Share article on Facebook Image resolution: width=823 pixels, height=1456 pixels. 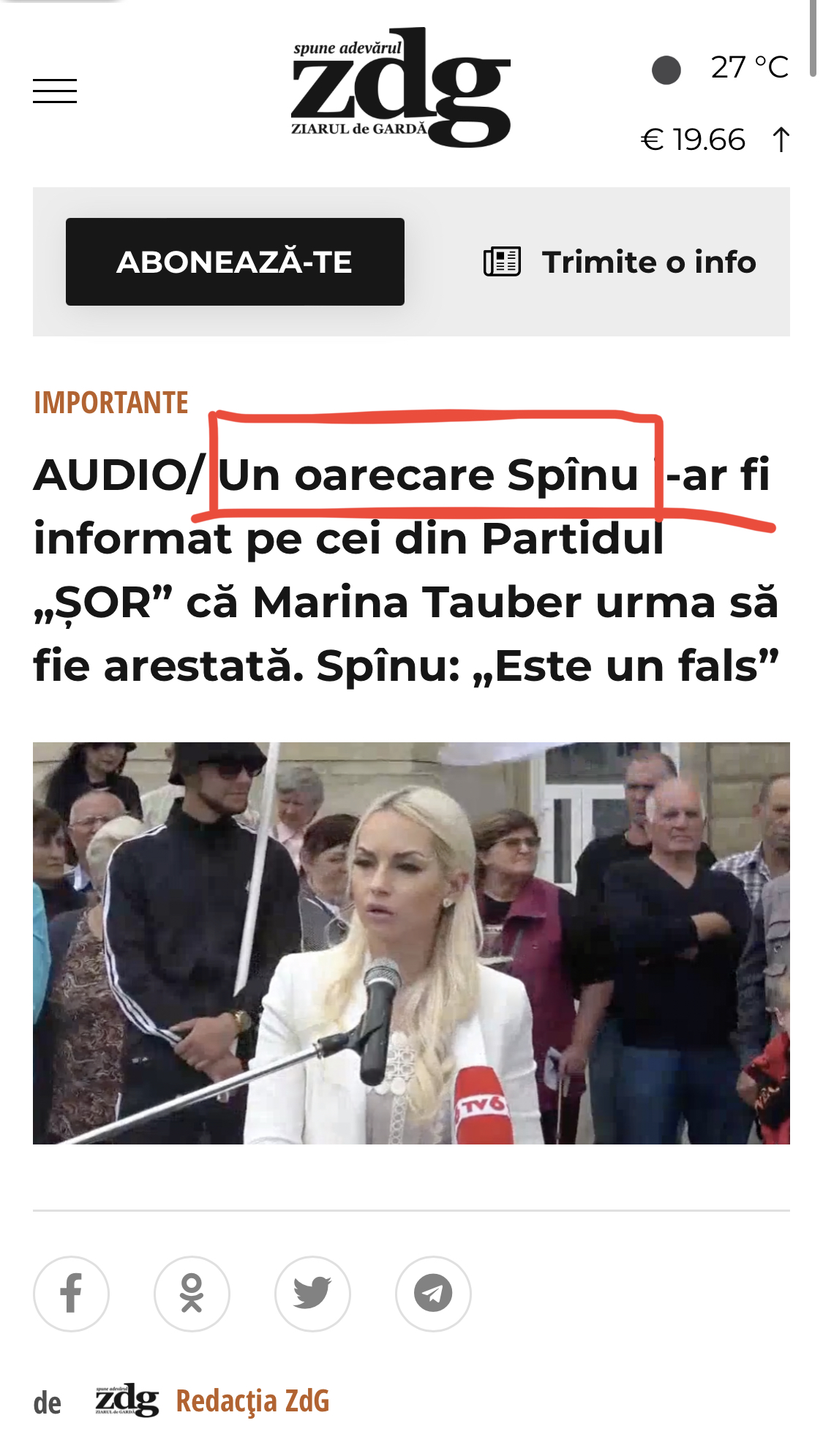(71, 1294)
